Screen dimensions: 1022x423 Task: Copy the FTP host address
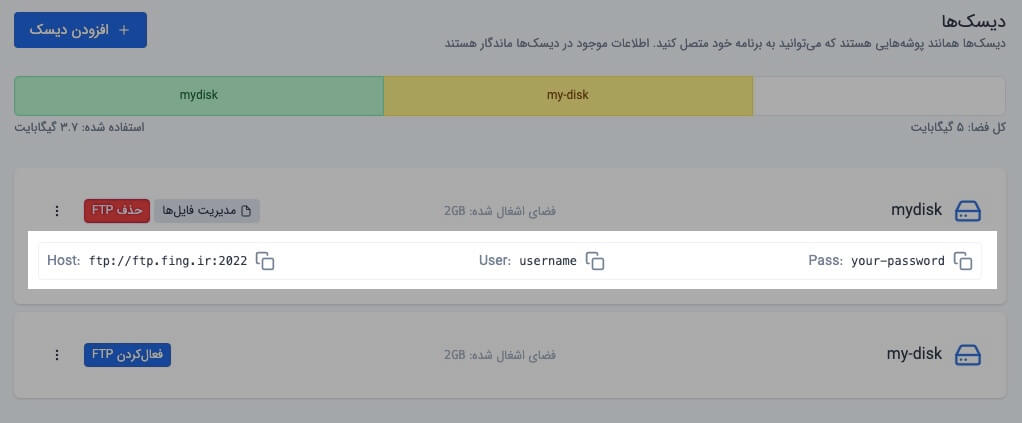click(x=265, y=261)
